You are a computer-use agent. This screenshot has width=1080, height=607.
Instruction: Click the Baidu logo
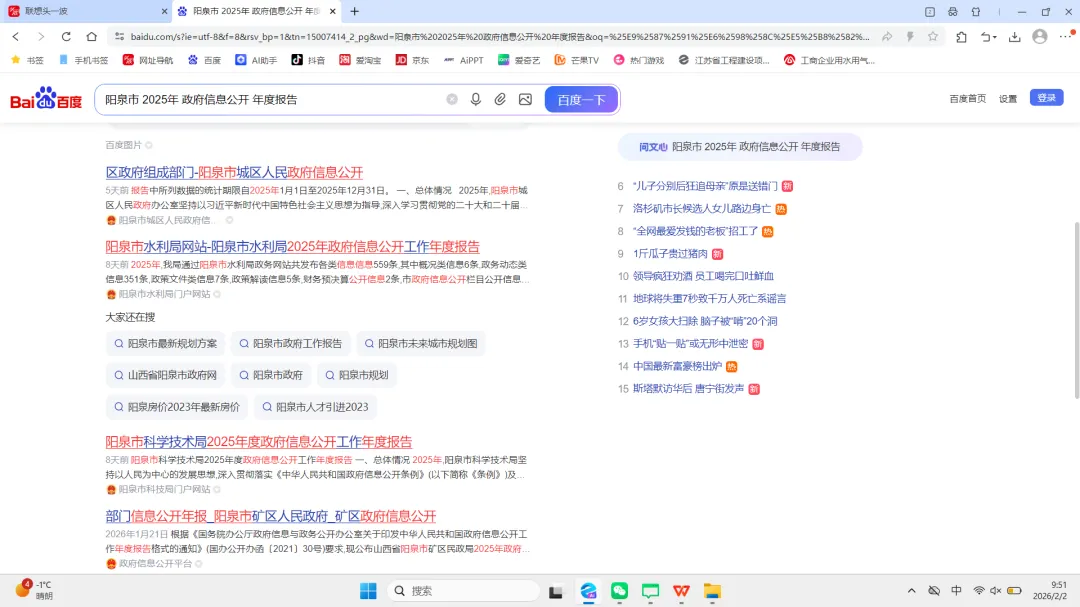click(x=46, y=99)
